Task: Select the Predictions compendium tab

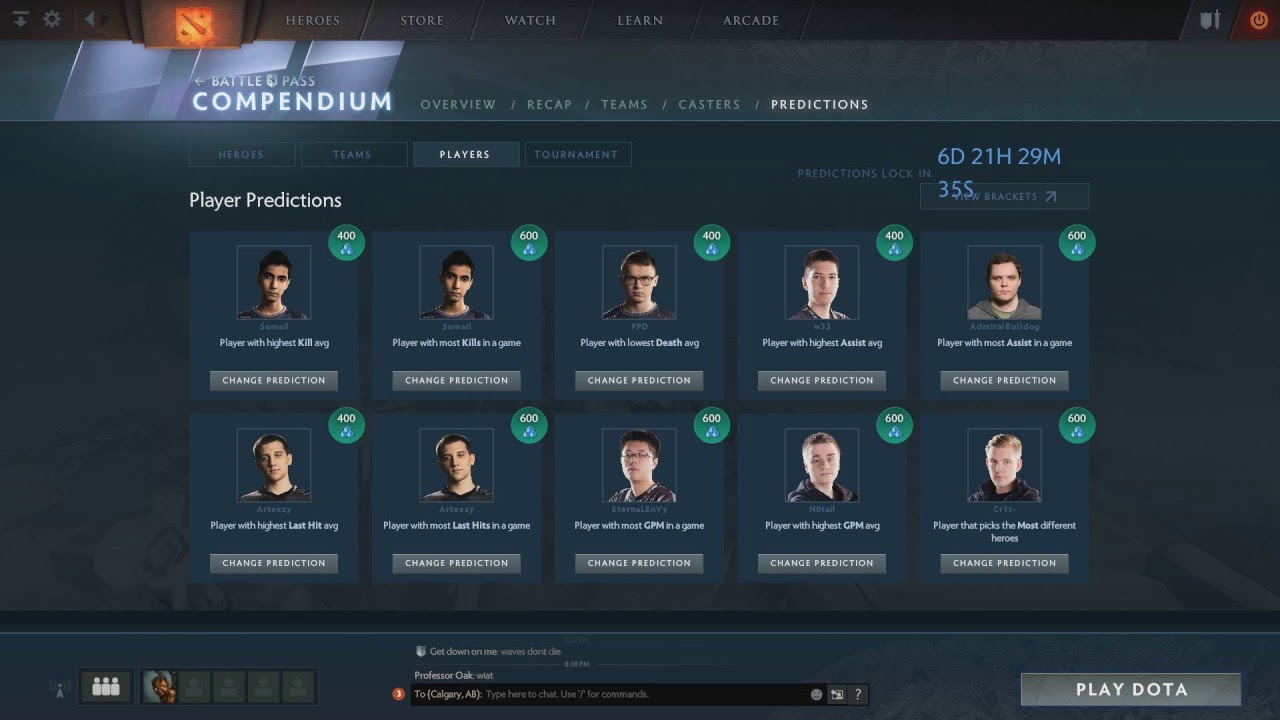Action: pyautogui.click(x=819, y=104)
